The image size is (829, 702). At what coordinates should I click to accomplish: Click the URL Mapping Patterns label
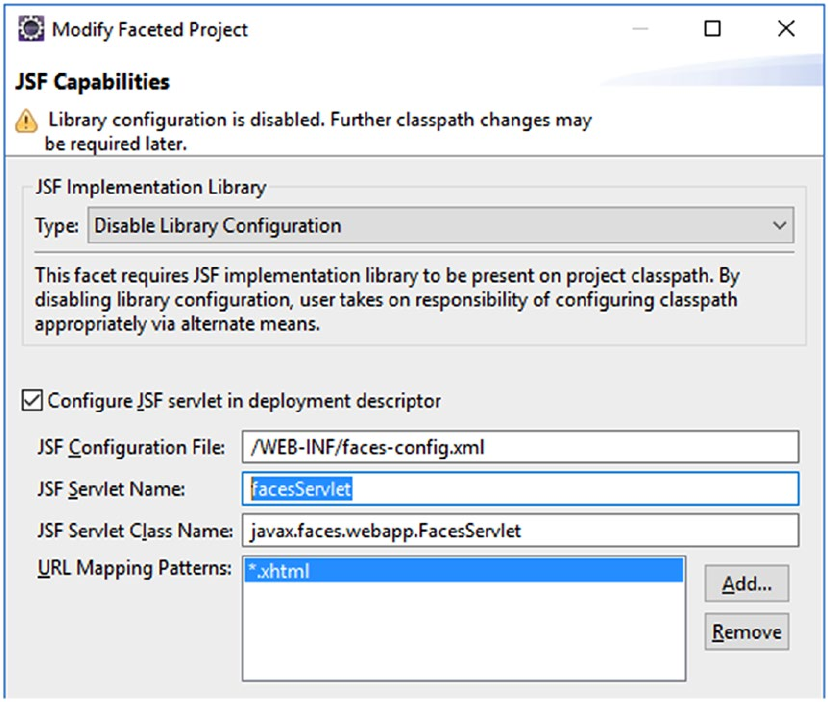tap(134, 568)
